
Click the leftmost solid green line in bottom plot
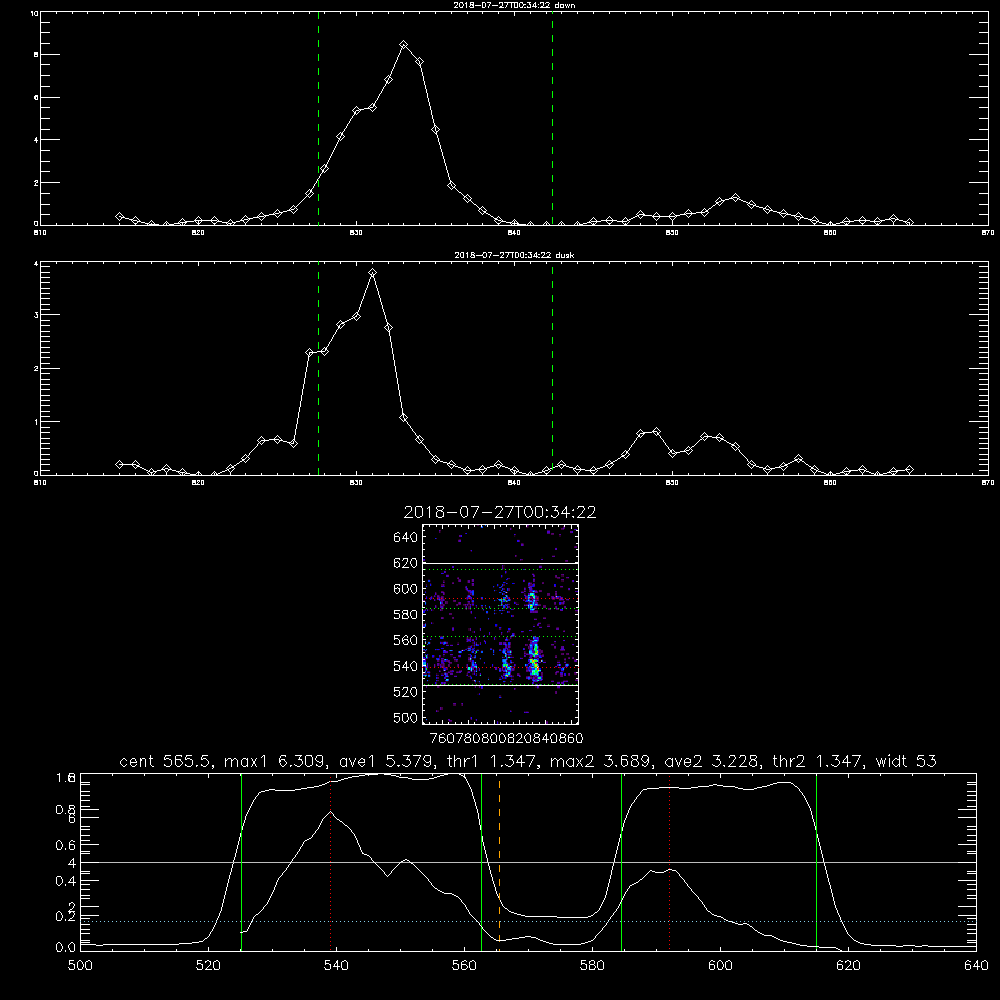[x=241, y=861]
